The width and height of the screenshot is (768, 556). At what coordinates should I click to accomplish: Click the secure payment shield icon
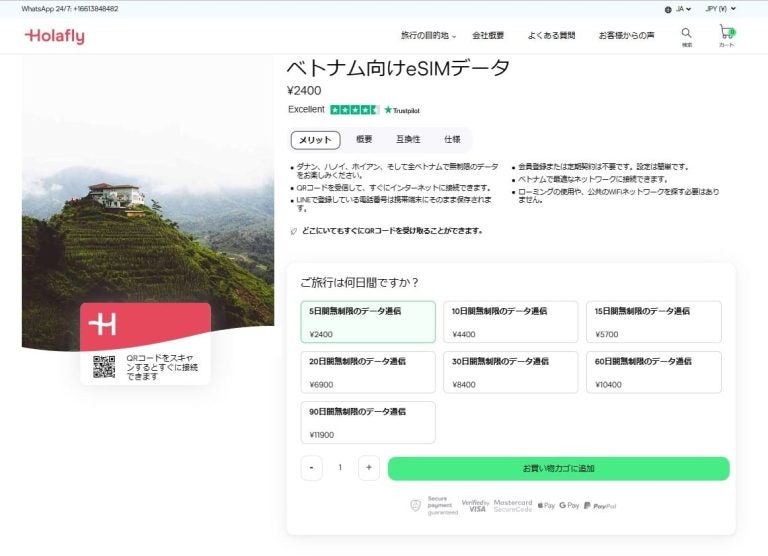[415, 505]
